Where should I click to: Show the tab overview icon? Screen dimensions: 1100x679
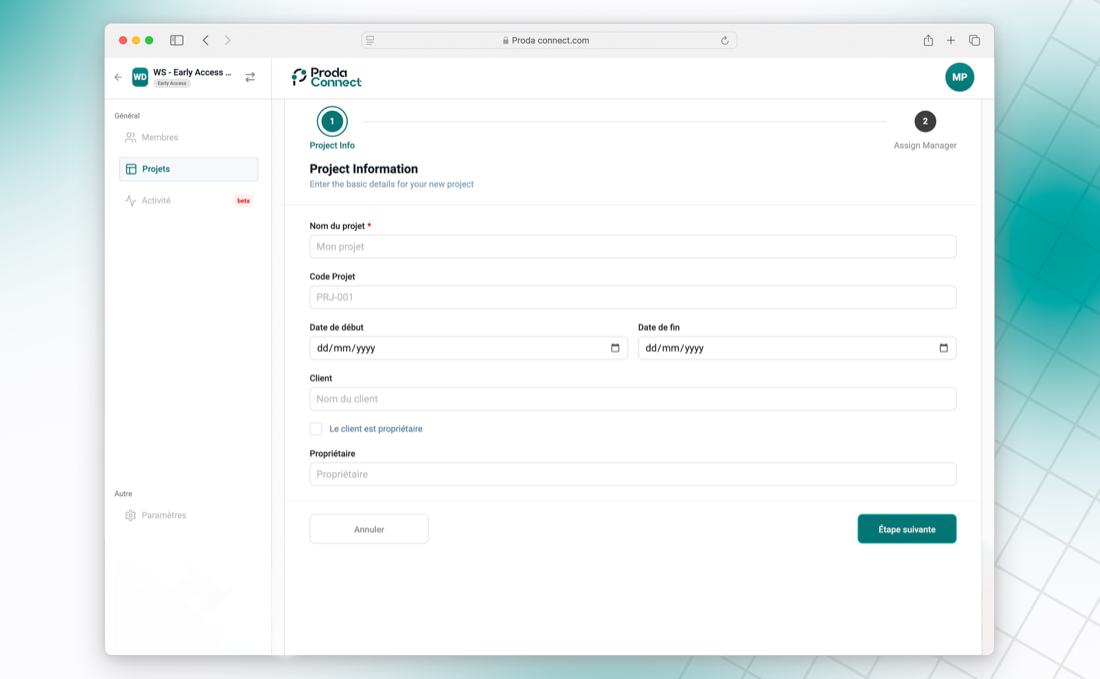pyautogui.click(x=974, y=40)
